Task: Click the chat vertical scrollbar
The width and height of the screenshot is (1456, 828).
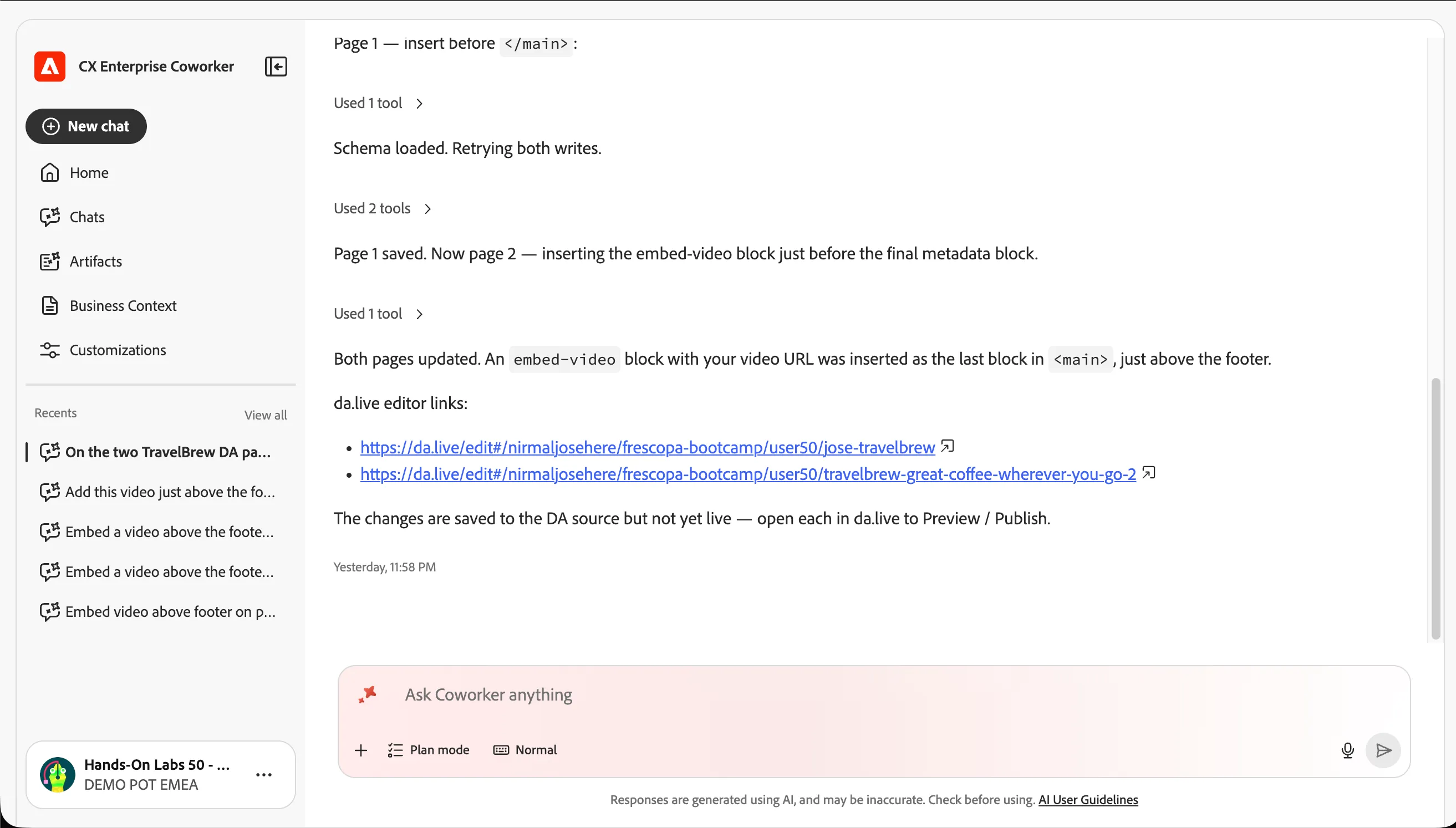Action: coord(1435,508)
